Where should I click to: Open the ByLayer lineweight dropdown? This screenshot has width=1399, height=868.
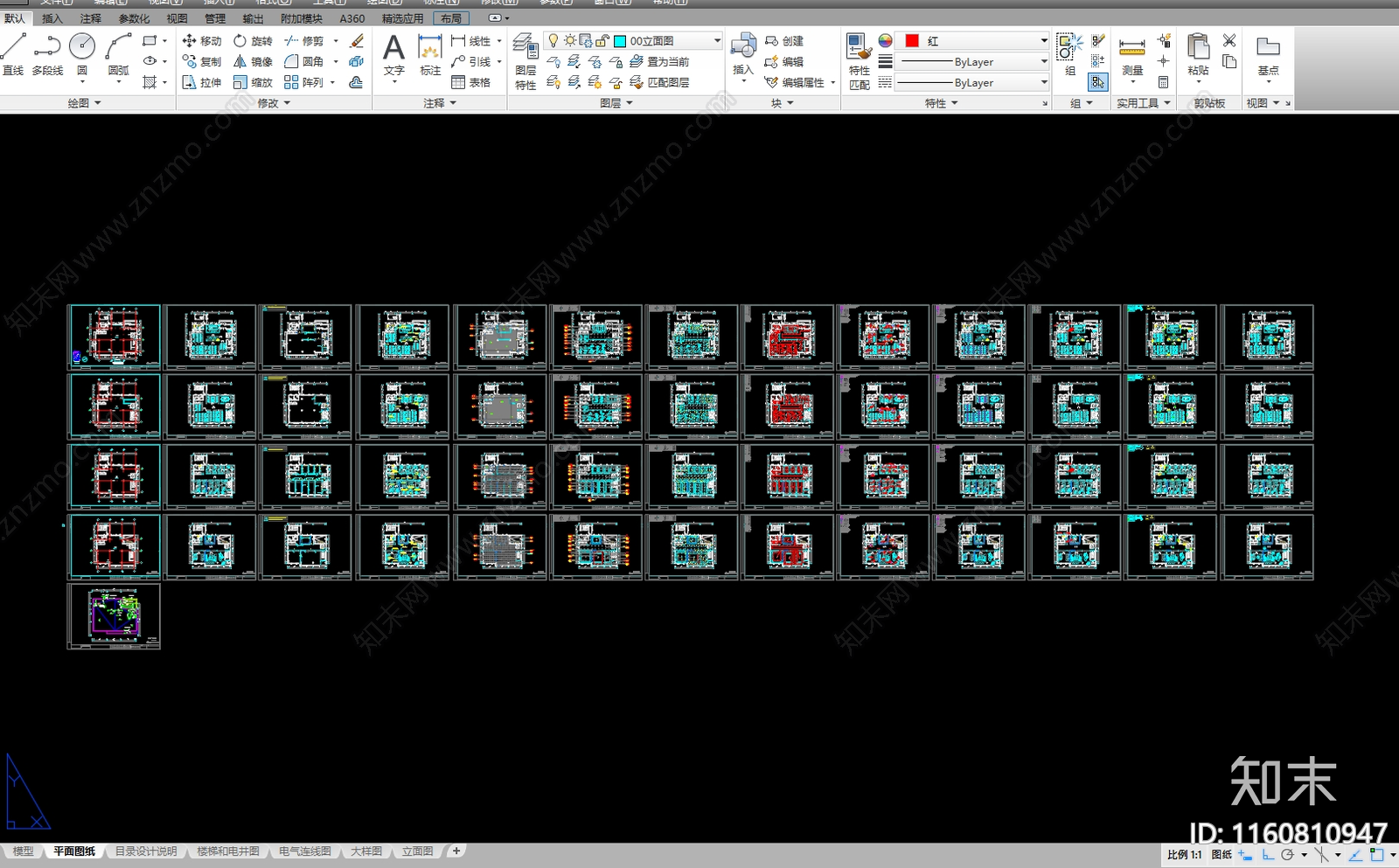971,62
